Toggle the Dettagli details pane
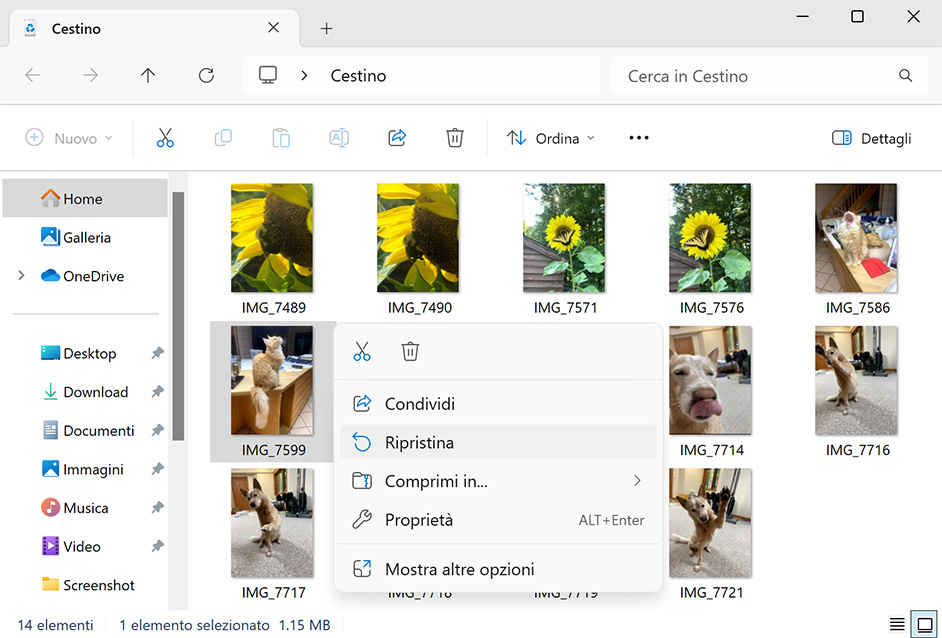The image size is (942, 638). (871, 138)
